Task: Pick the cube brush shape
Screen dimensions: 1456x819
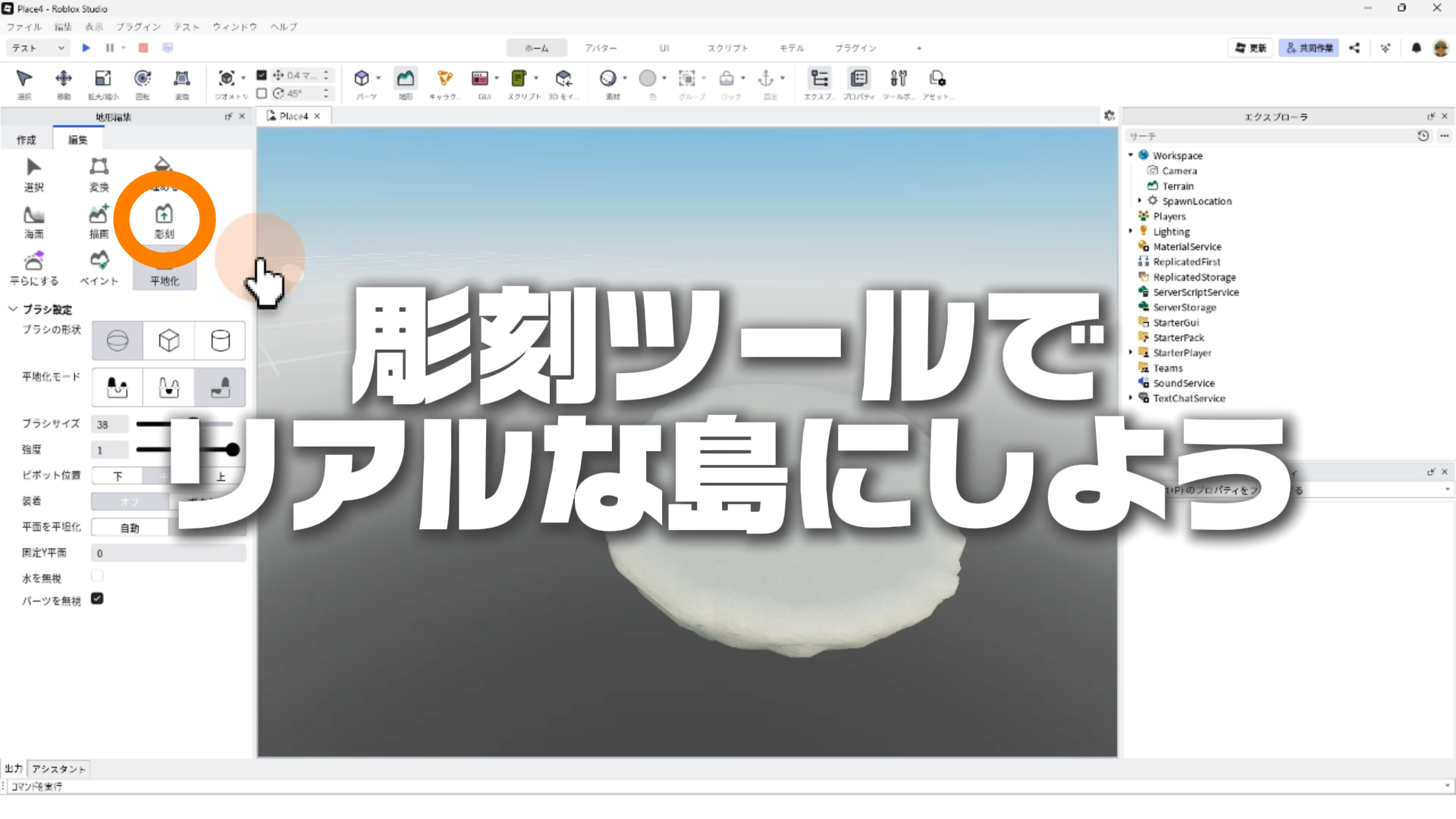Action: click(168, 340)
